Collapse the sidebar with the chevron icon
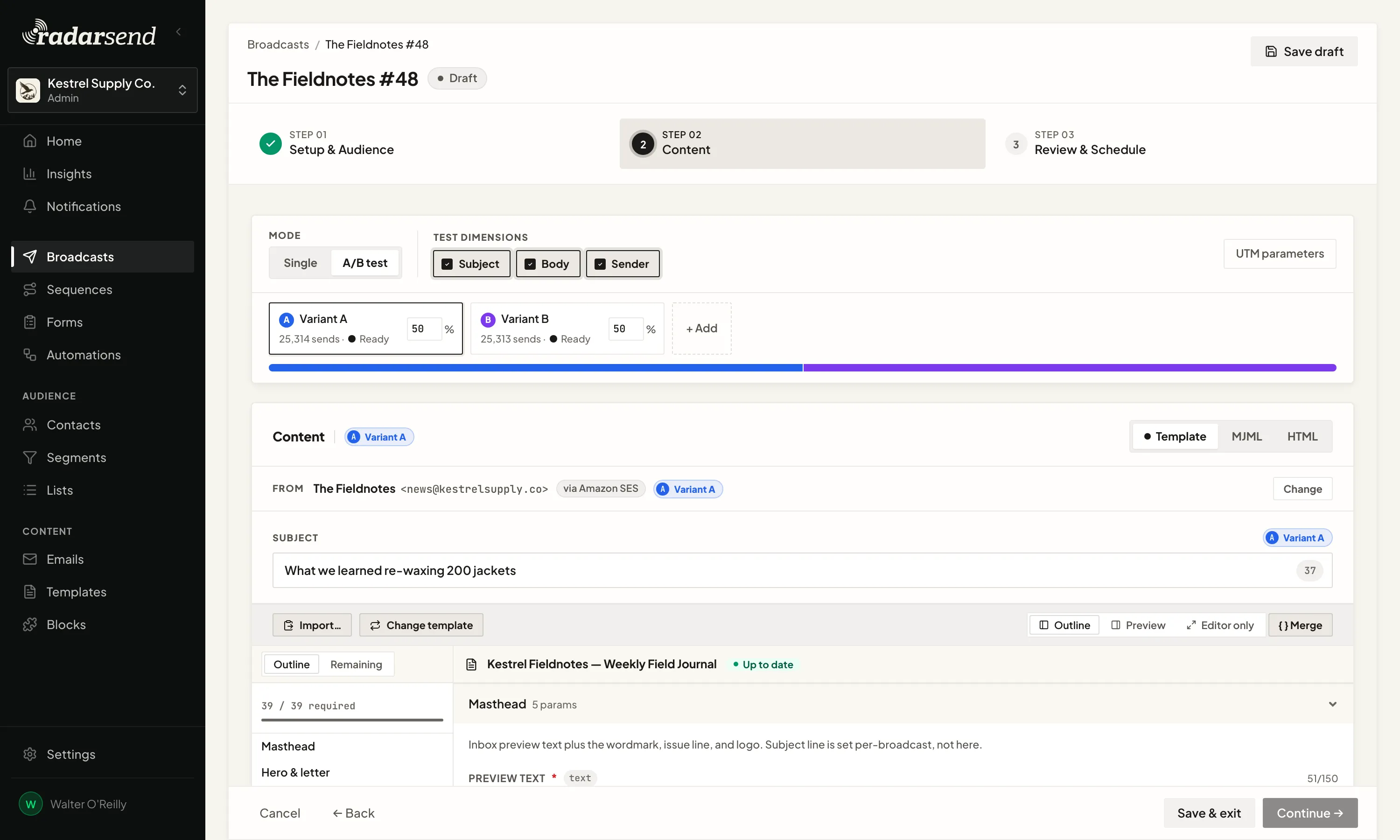 click(179, 32)
